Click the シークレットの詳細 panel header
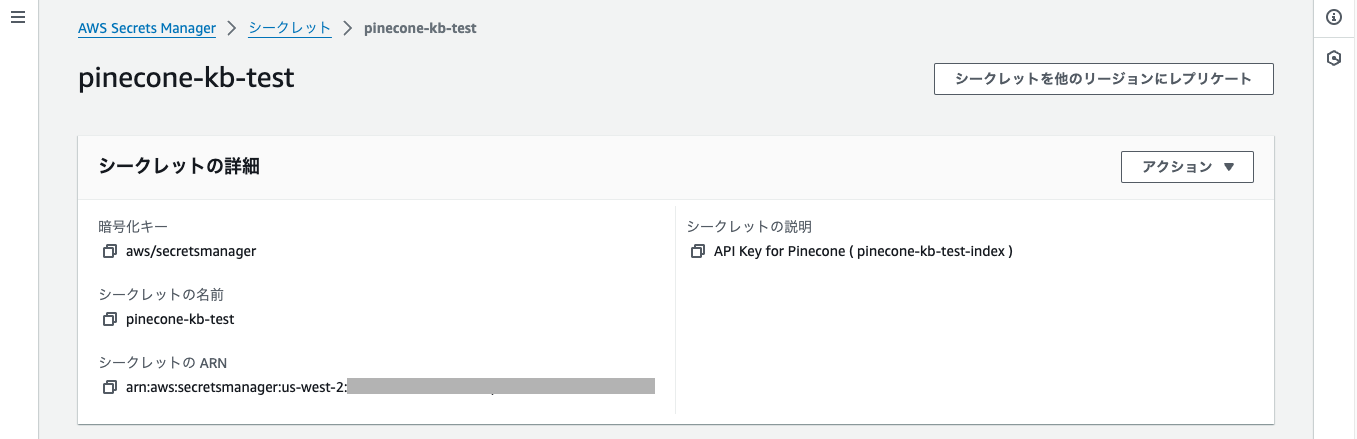 (x=179, y=167)
